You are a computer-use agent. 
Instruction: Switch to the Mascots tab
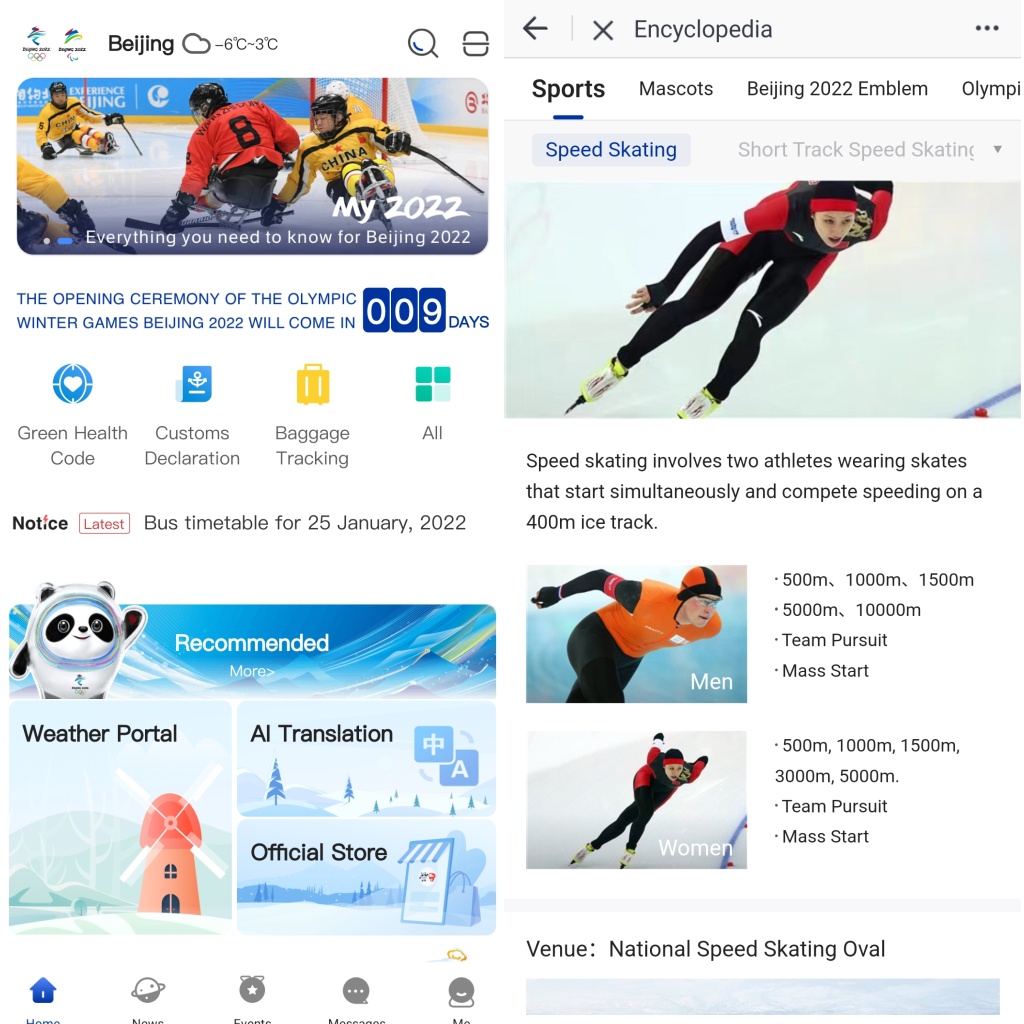click(676, 89)
